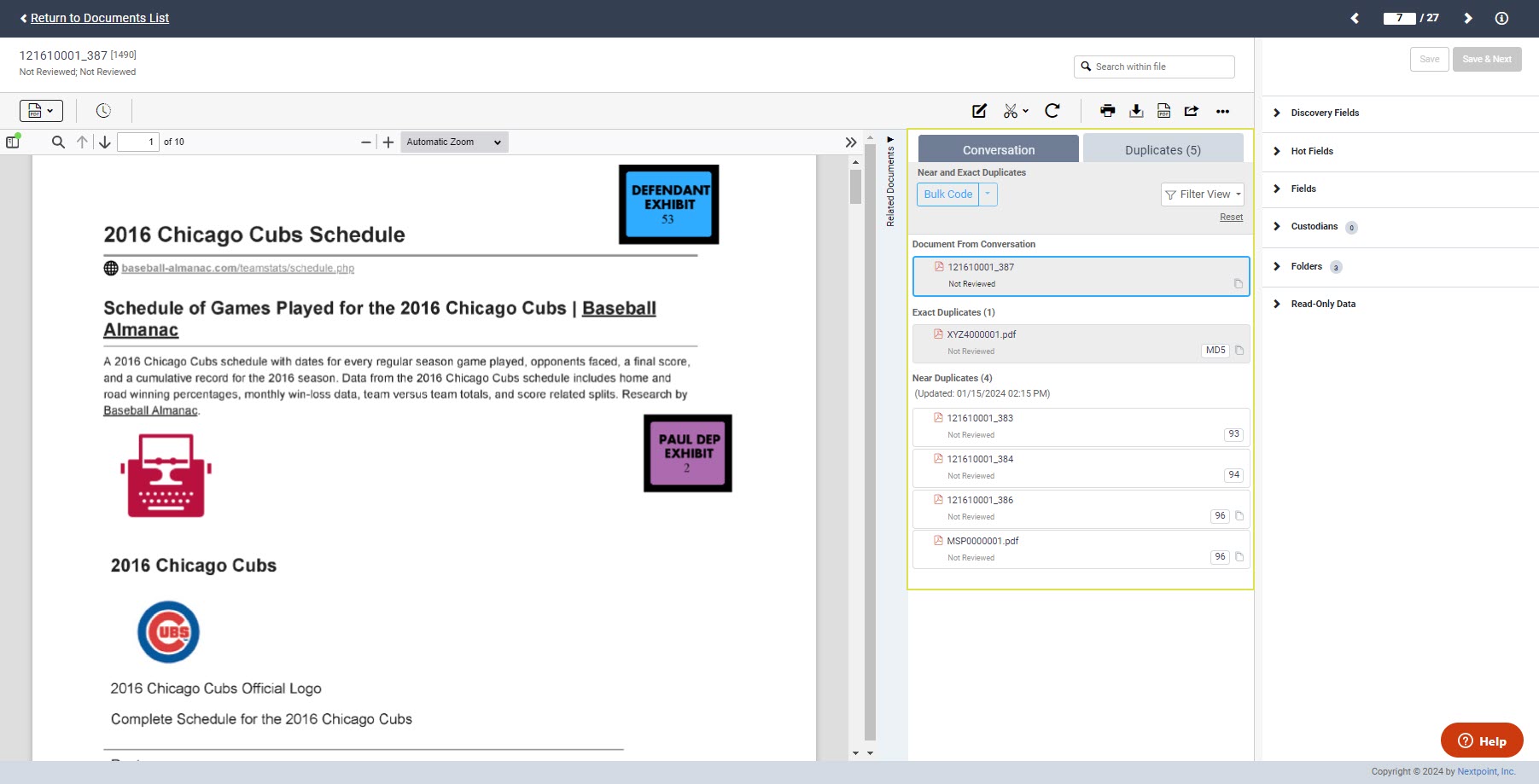Copy icon for MSP0000001.pdf row
1539x784 pixels.
pyautogui.click(x=1239, y=557)
